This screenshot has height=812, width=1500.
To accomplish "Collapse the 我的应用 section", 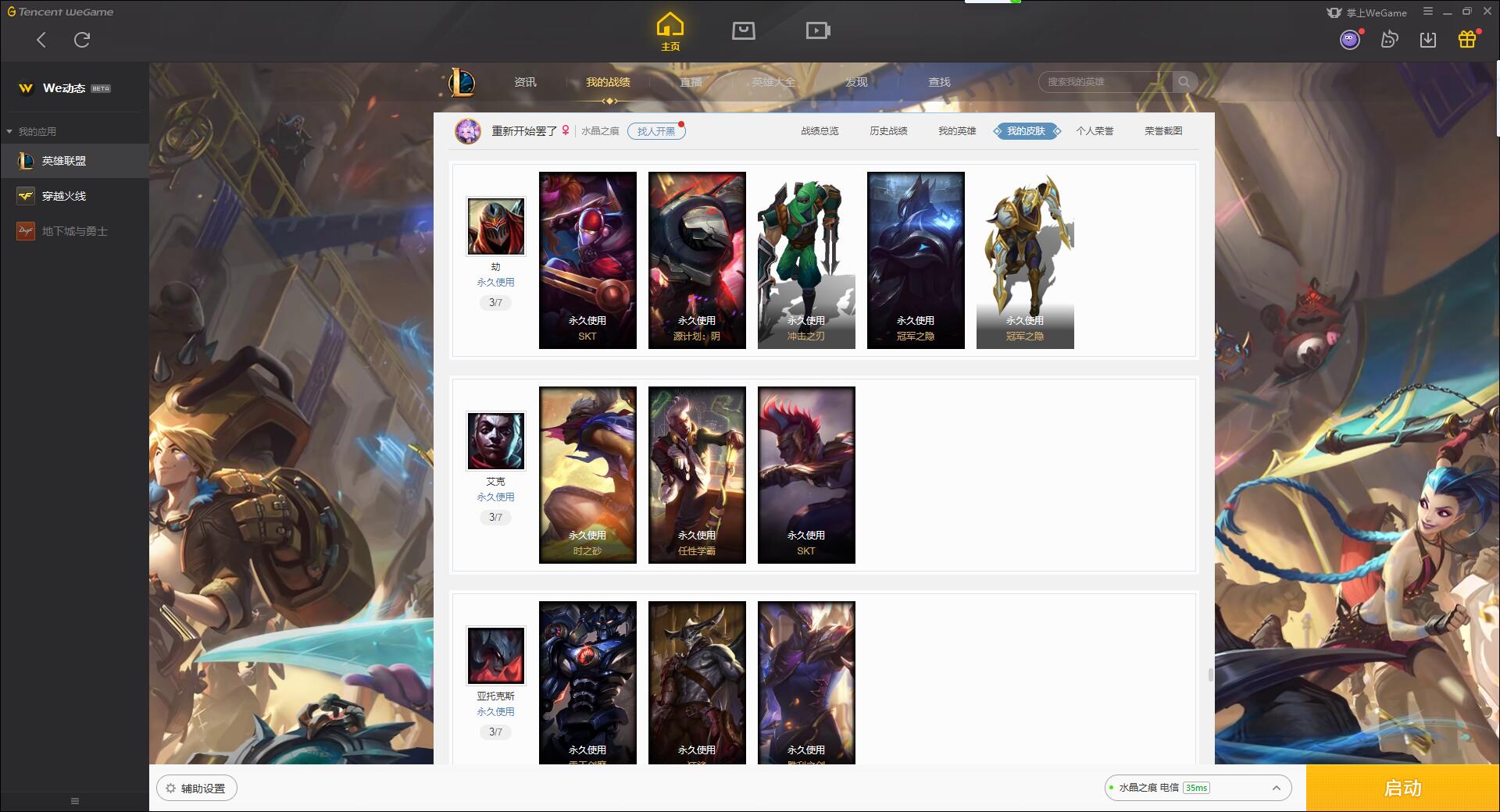I will 31,131.
